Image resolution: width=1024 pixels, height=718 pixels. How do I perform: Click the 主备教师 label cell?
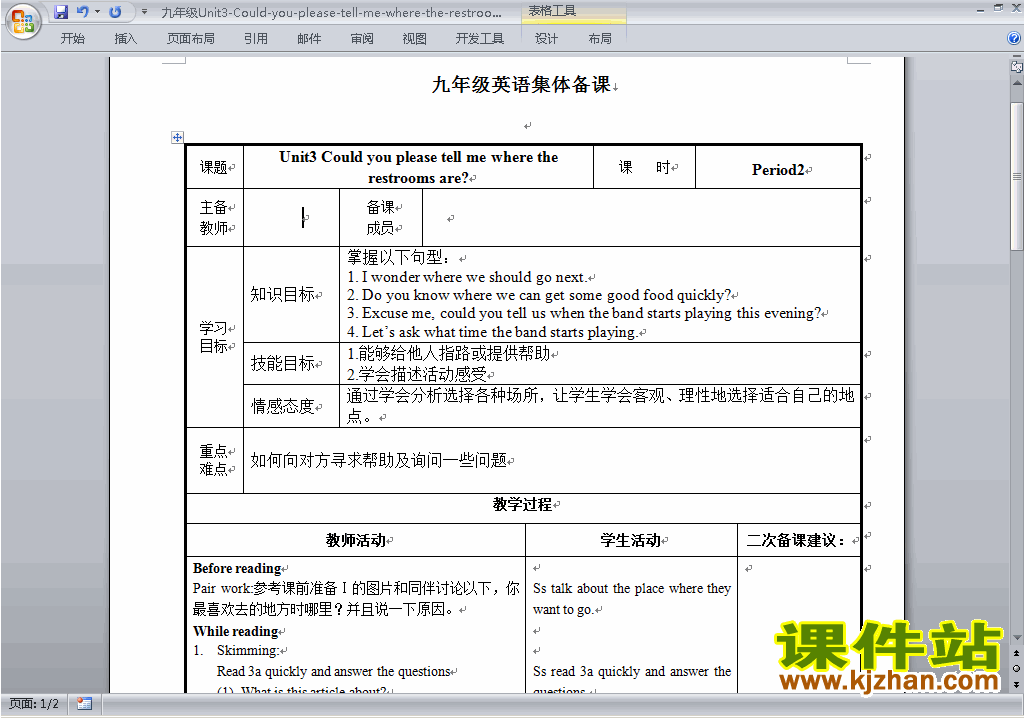pos(215,218)
